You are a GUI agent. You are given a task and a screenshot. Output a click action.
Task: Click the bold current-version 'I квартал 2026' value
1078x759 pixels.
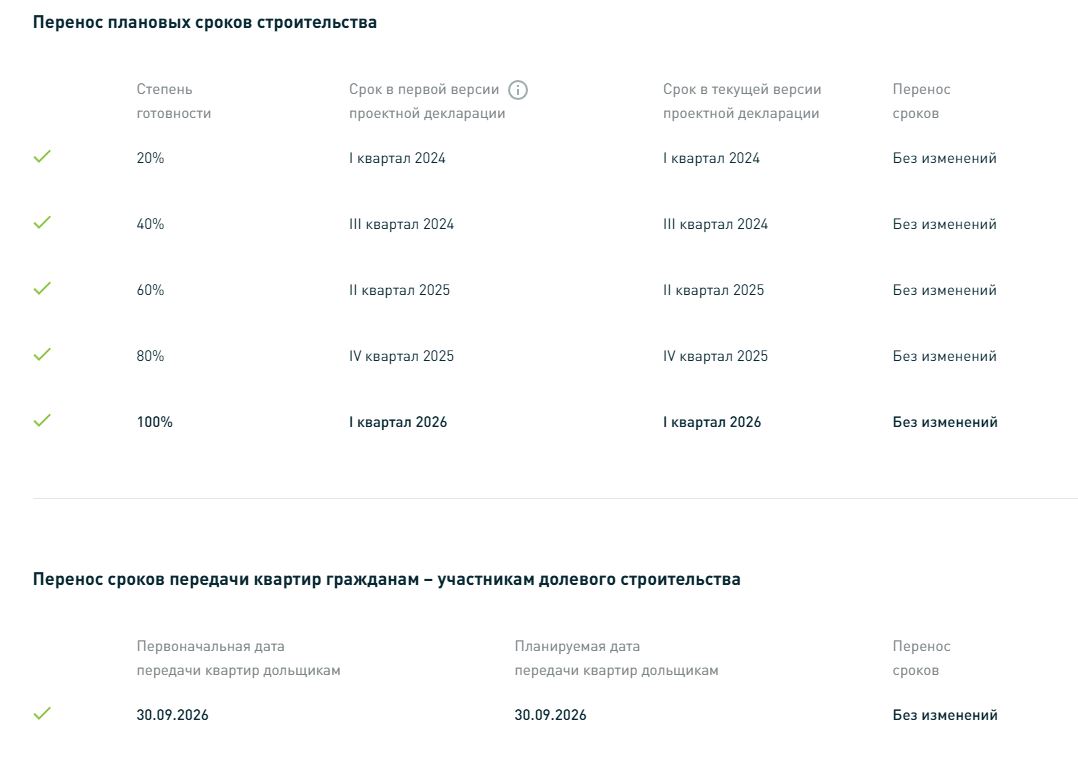712,422
